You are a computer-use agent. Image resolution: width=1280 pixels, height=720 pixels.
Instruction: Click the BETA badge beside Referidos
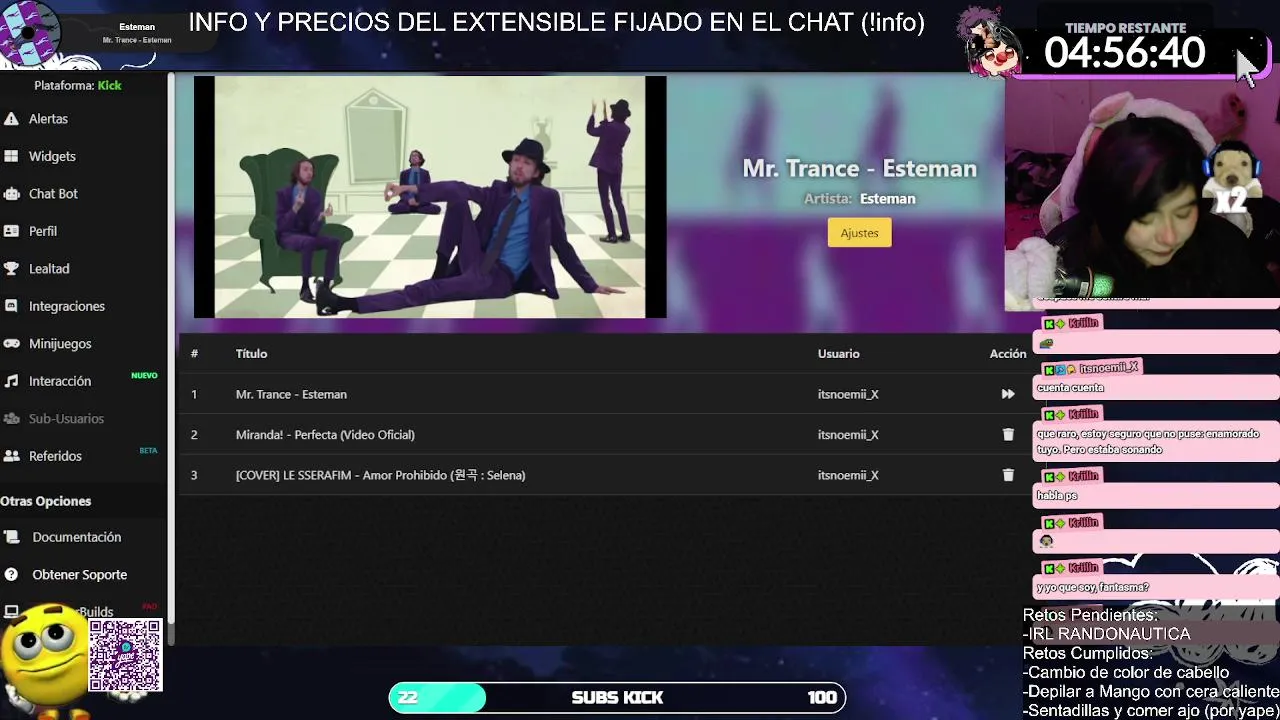tap(148, 451)
